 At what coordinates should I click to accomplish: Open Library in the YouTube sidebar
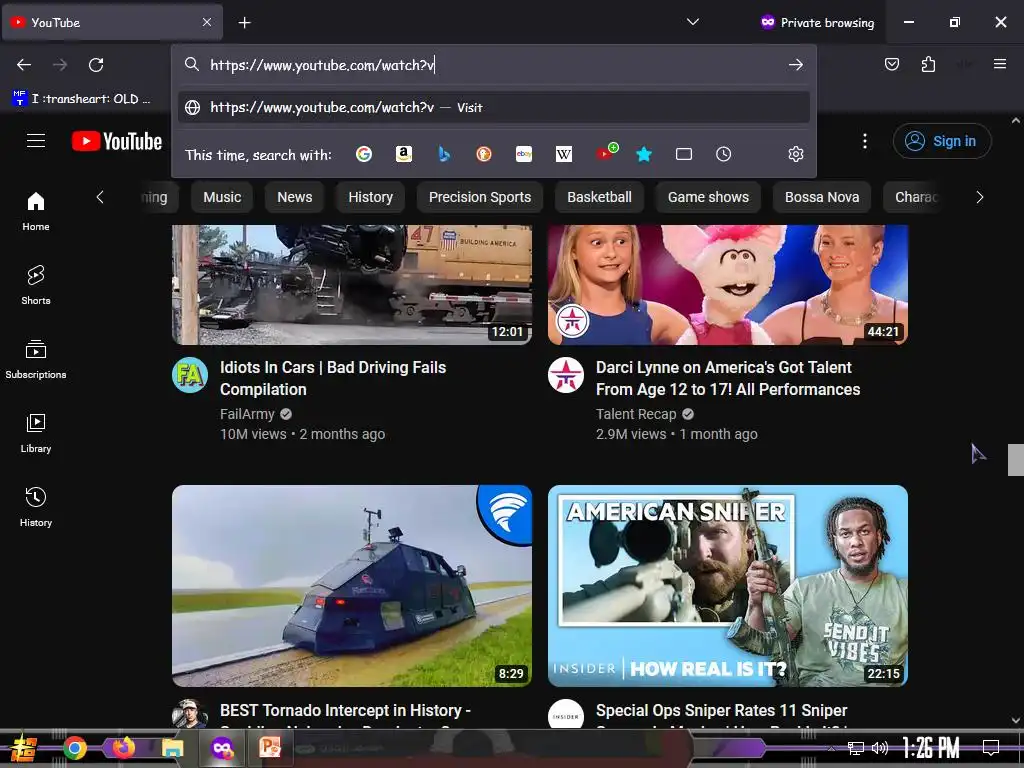[x=36, y=433]
